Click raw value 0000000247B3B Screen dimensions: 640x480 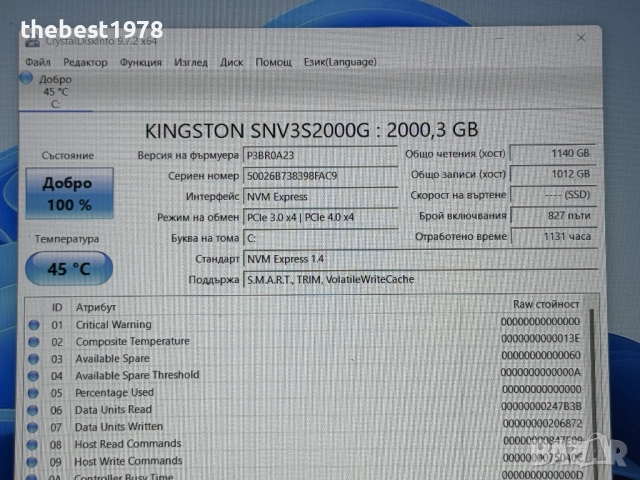coord(541,407)
